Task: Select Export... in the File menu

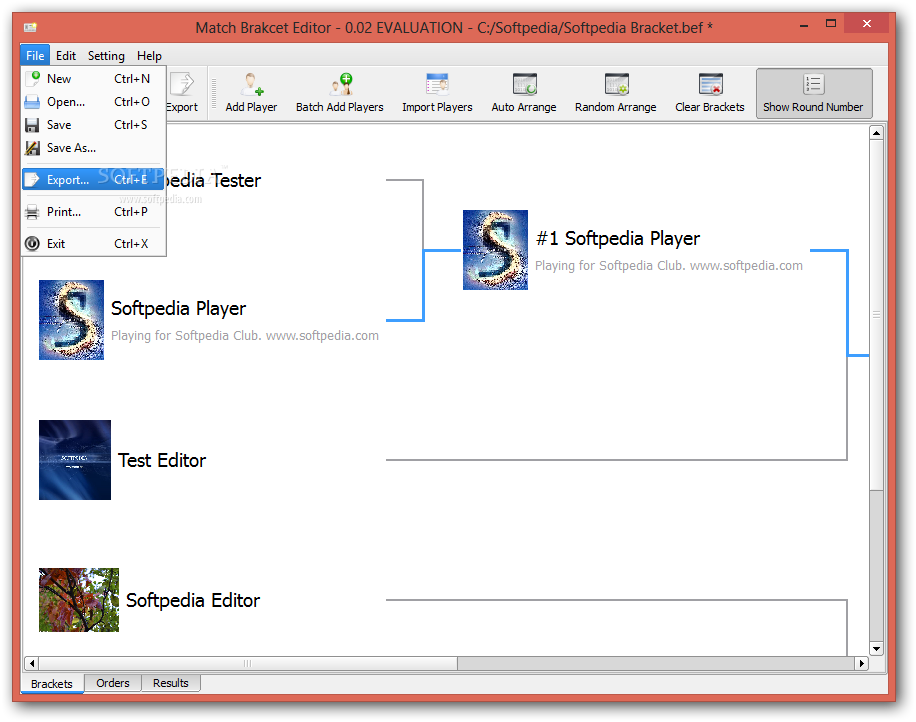Action: pos(93,180)
